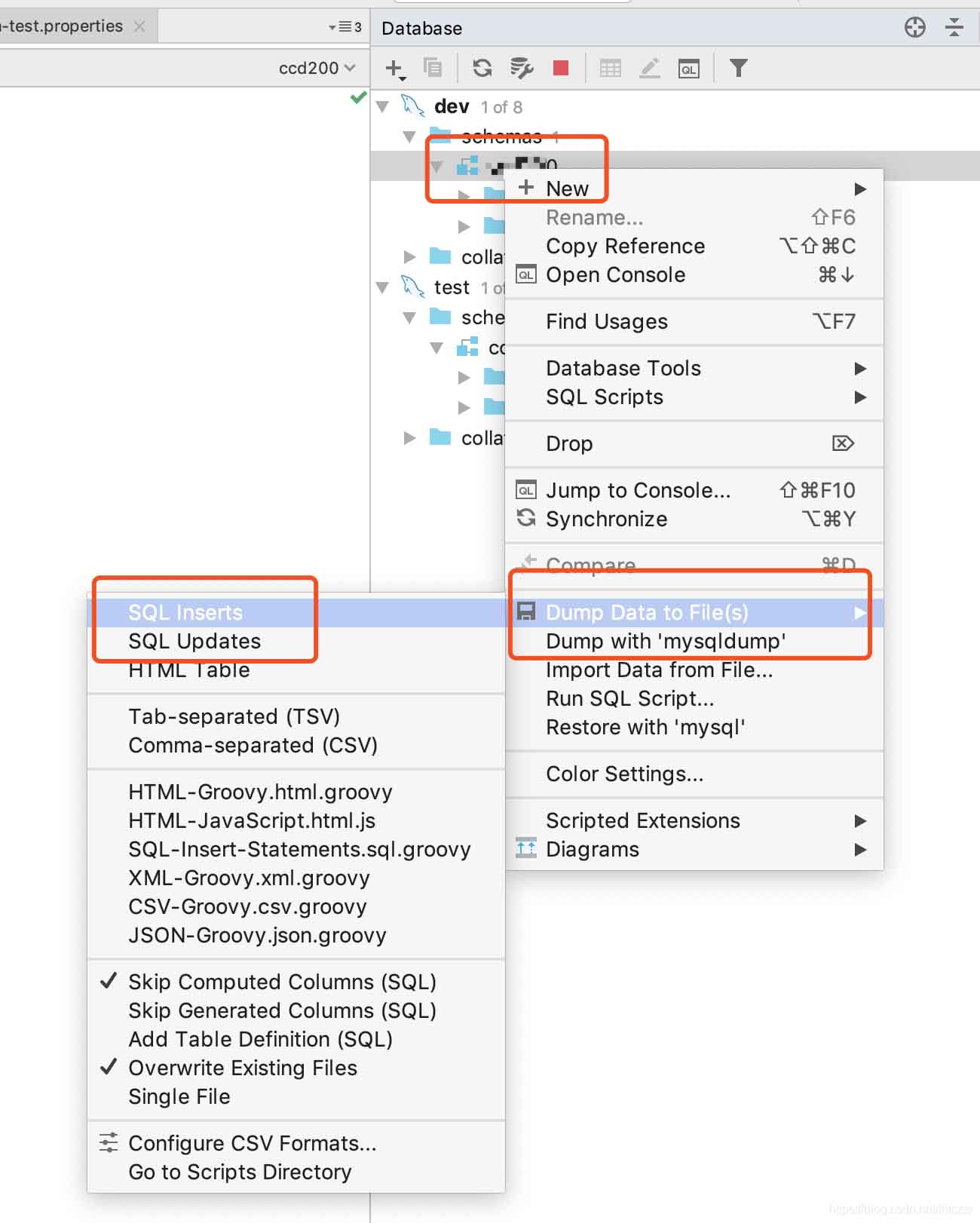980x1223 pixels.
Task: Click the test MySQL data source icon
Action: [x=412, y=287]
